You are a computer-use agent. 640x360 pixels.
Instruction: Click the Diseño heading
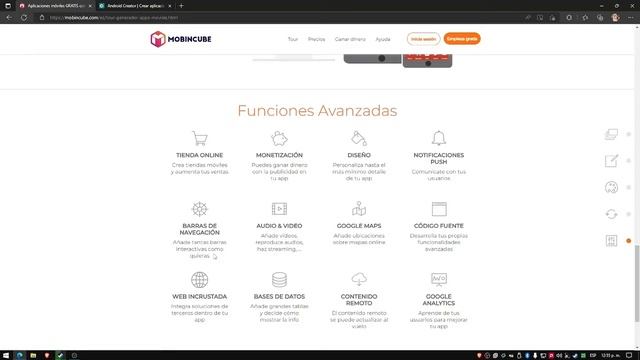tap(359, 155)
